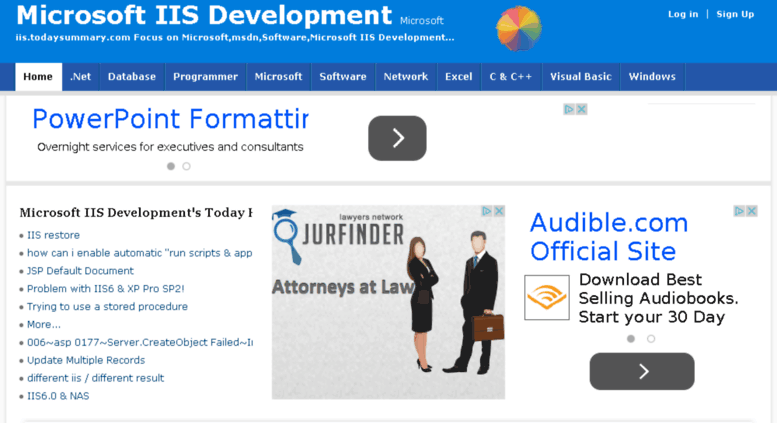
Task: Click the Sign Up link
Action: 735,14
